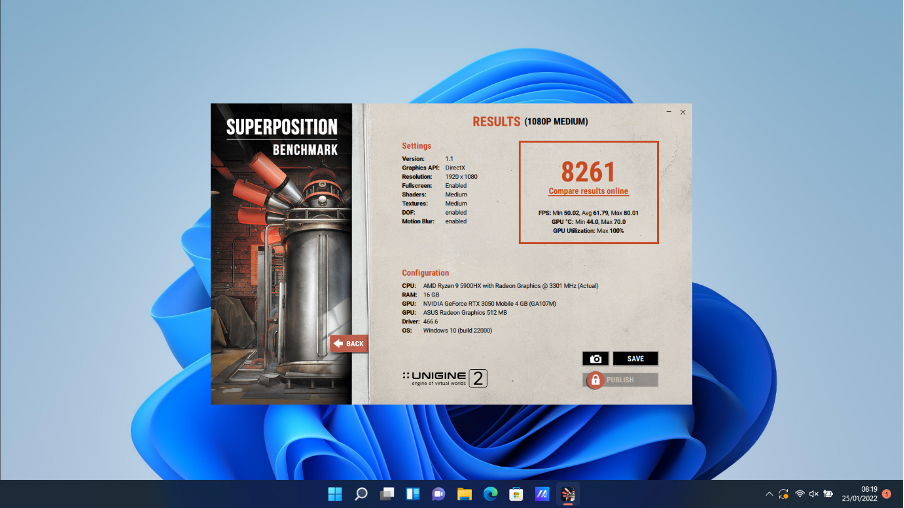
Task: Click the Driver 466.6 line
Action: pyautogui.click(x=420, y=321)
